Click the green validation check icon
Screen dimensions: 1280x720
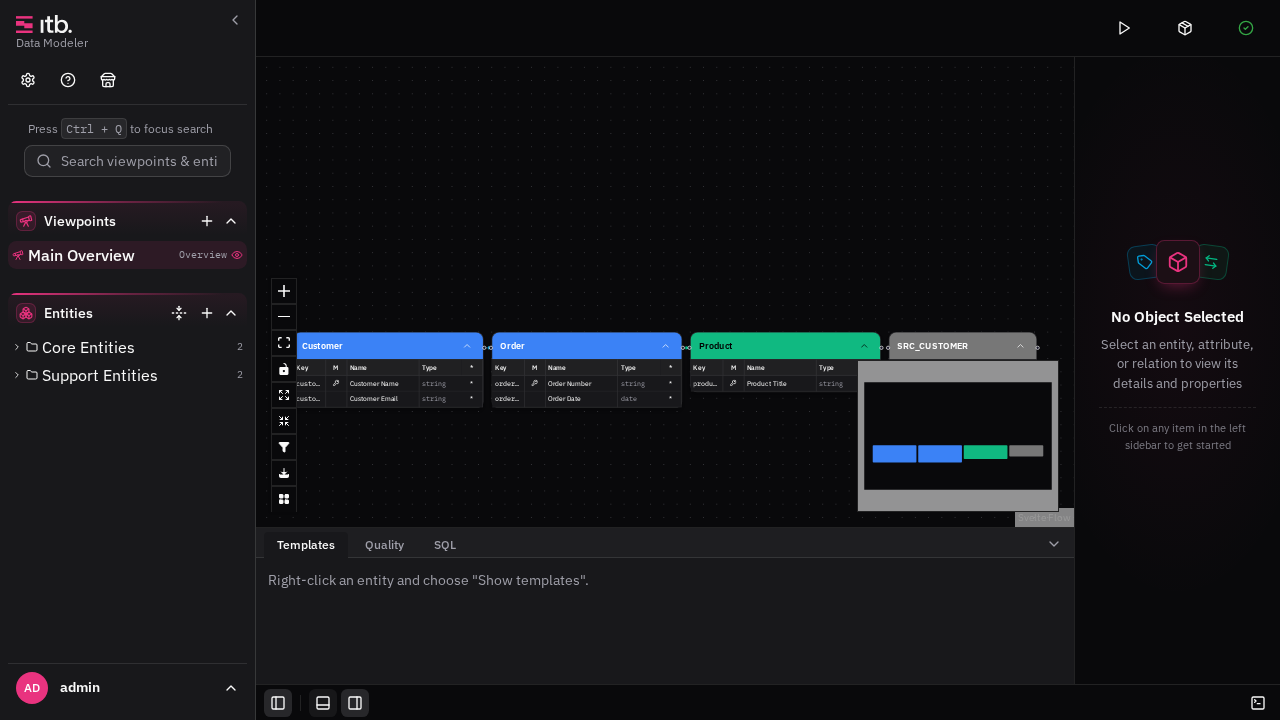[x=1246, y=28]
